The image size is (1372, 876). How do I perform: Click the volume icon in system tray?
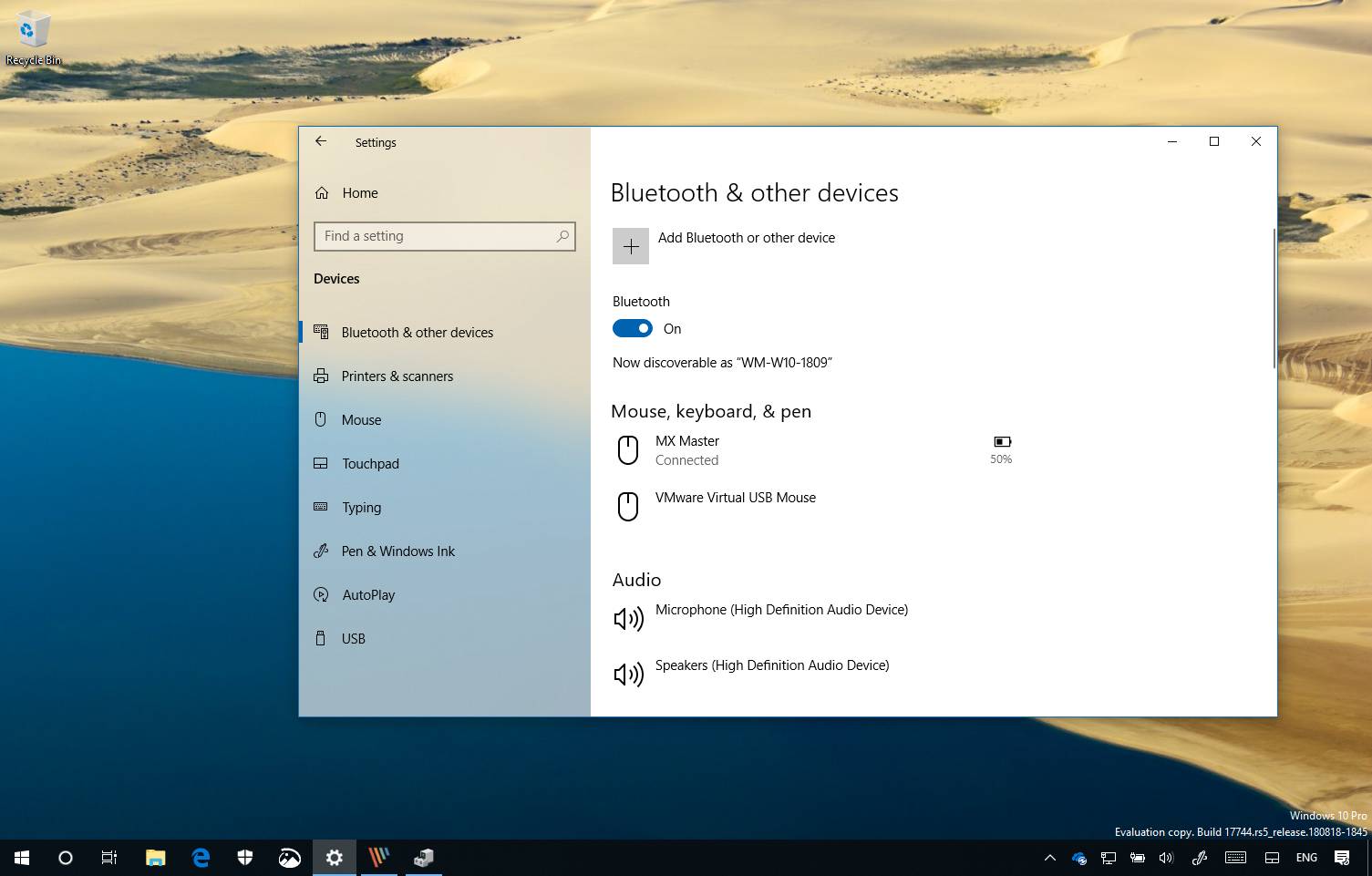[x=1166, y=858]
